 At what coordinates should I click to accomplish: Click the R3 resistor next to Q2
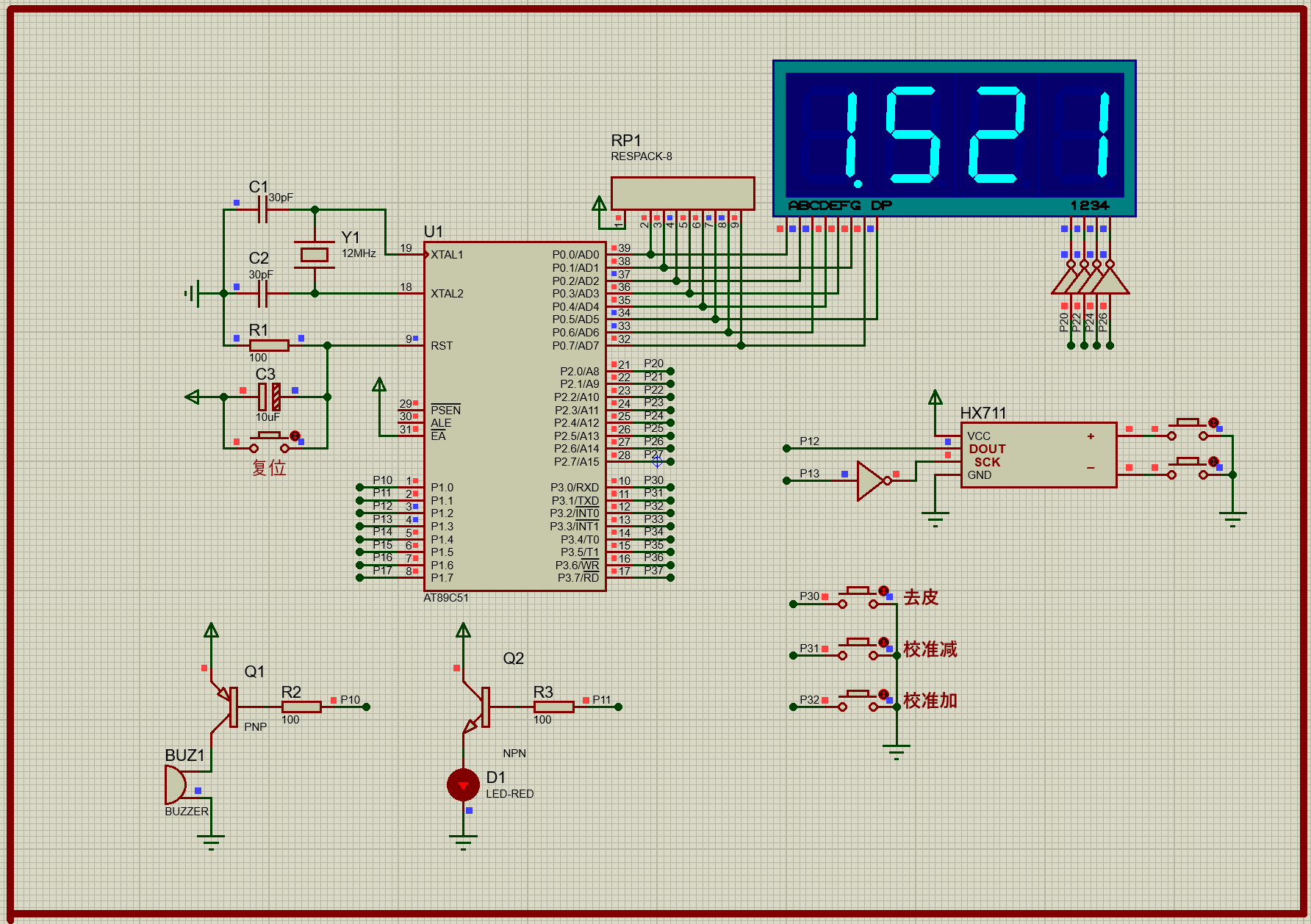(x=553, y=707)
